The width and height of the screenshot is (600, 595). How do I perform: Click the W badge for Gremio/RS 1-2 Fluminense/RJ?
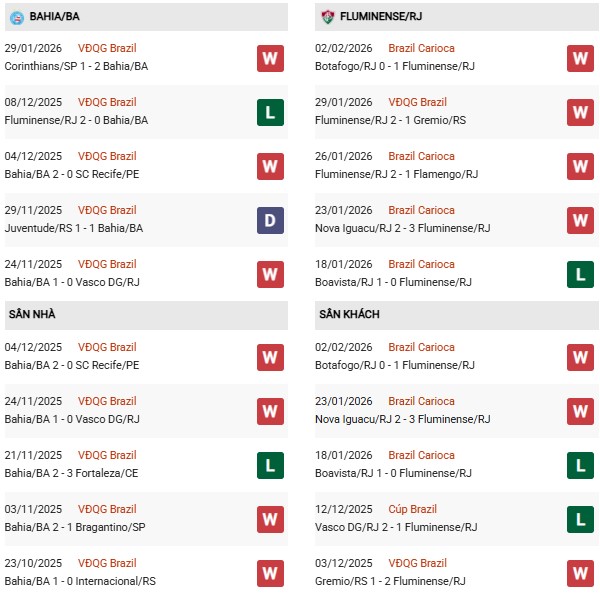580,573
